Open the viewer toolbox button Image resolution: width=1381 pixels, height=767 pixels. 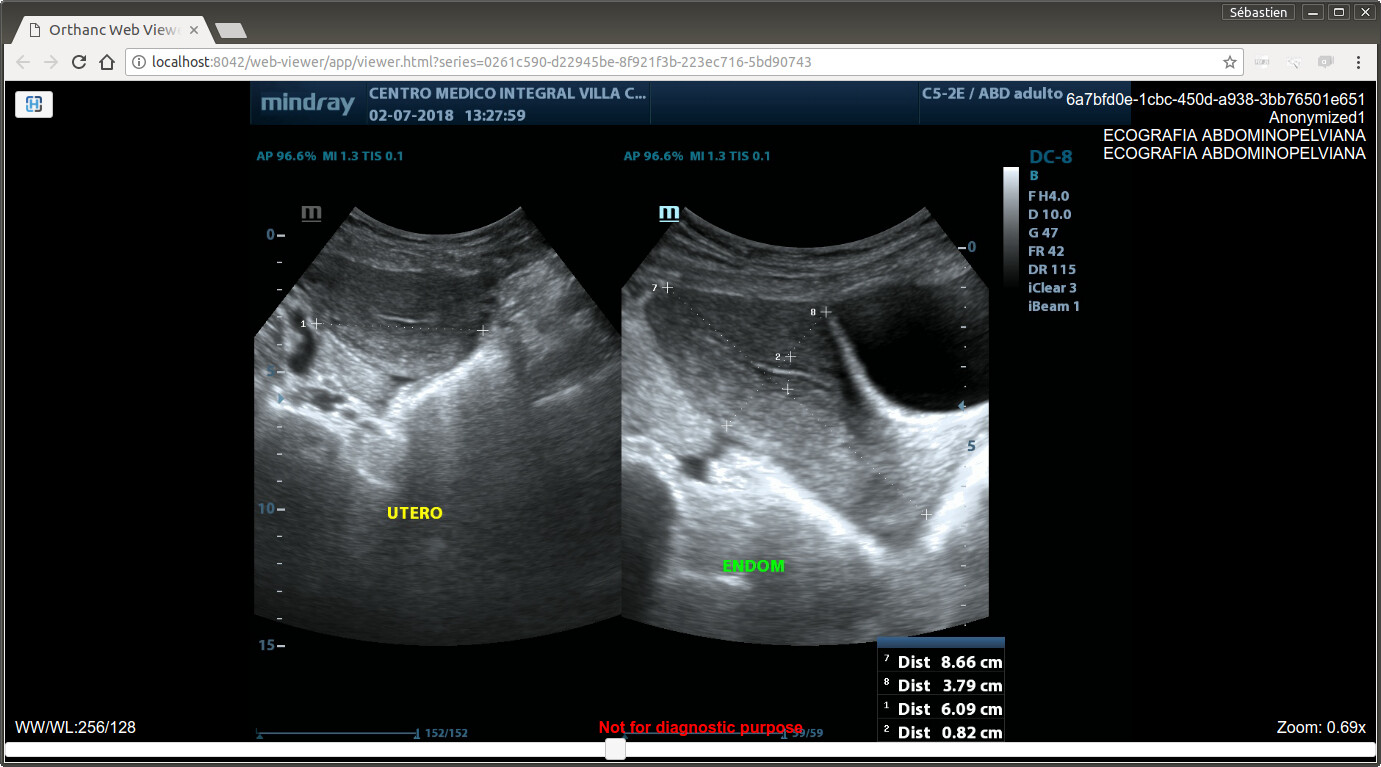(33, 104)
